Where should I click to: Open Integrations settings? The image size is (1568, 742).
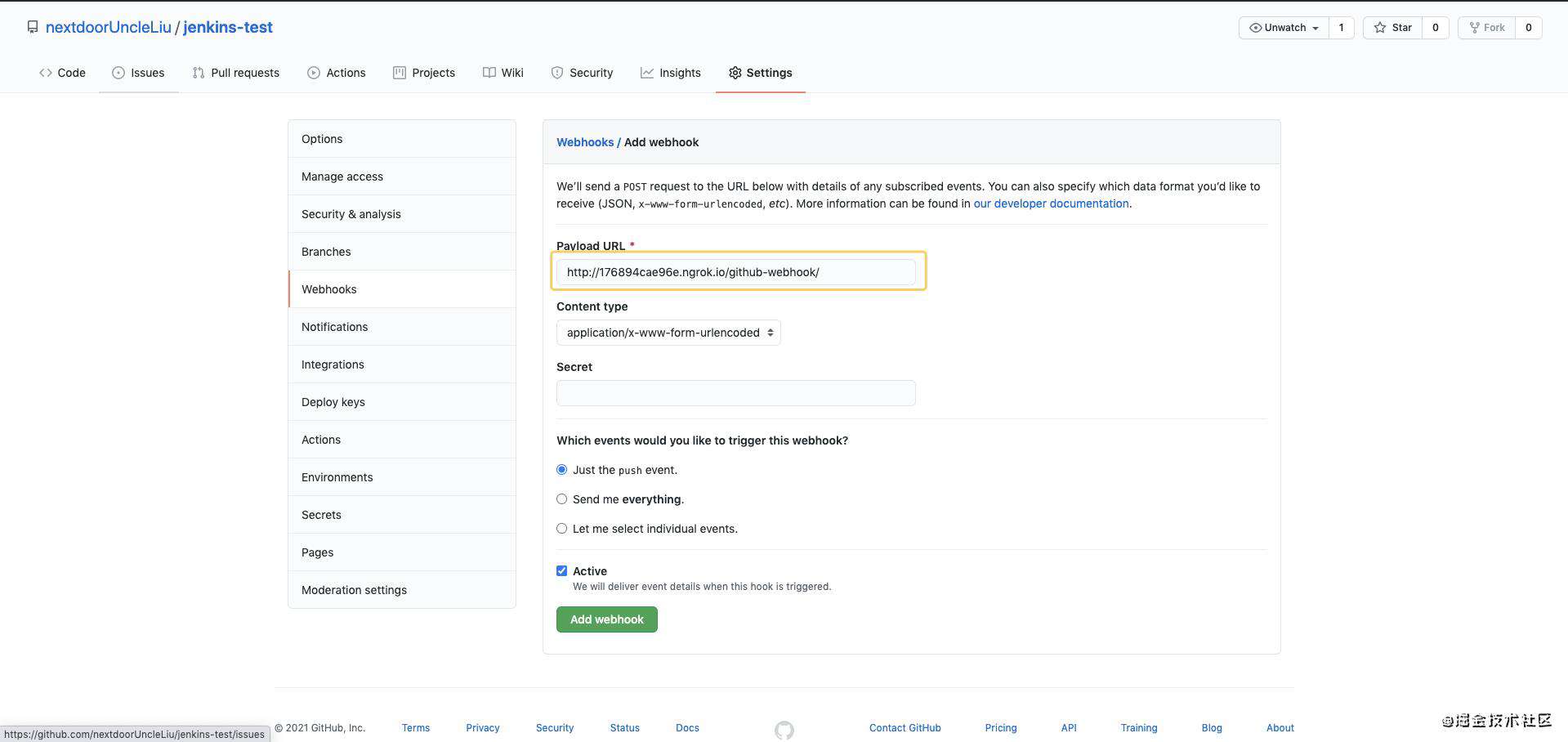[x=402, y=364]
